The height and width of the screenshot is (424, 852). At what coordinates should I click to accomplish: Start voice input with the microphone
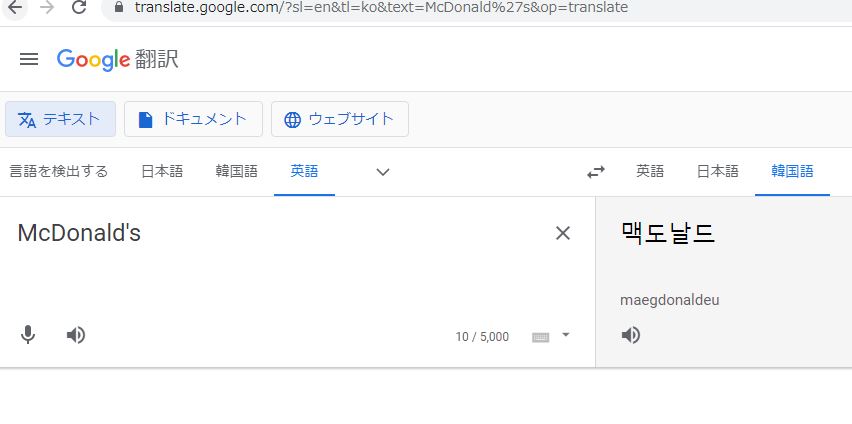coord(28,335)
